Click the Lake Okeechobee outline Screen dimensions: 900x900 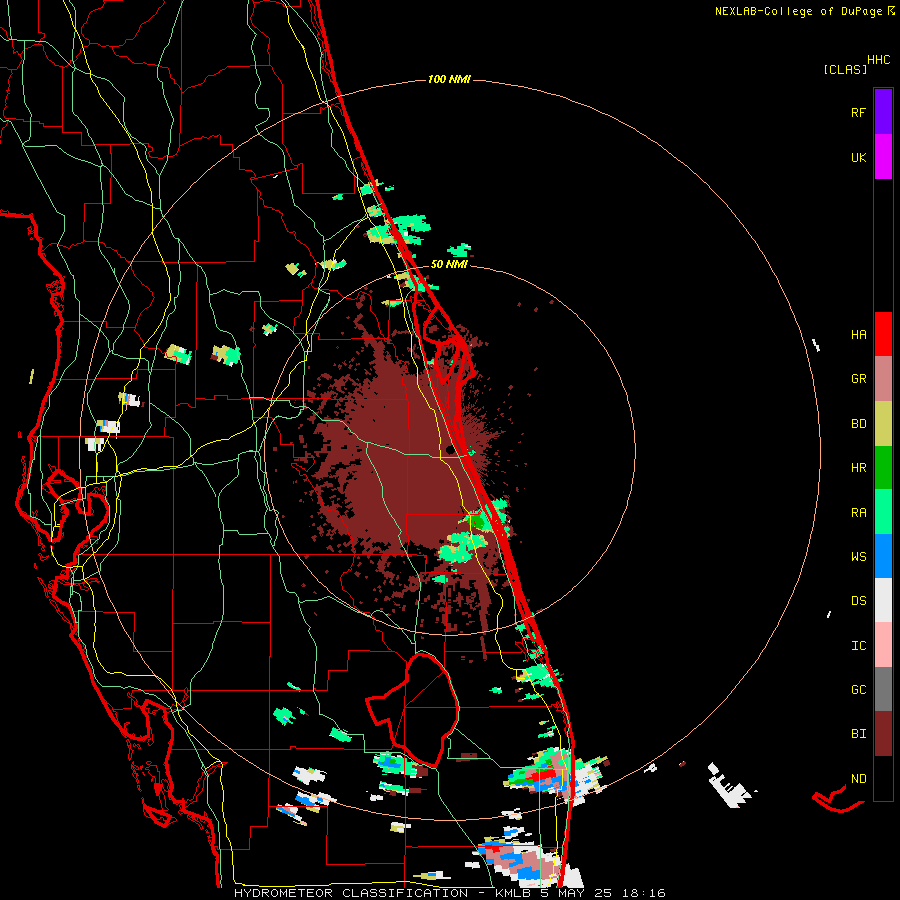[413, 709]
